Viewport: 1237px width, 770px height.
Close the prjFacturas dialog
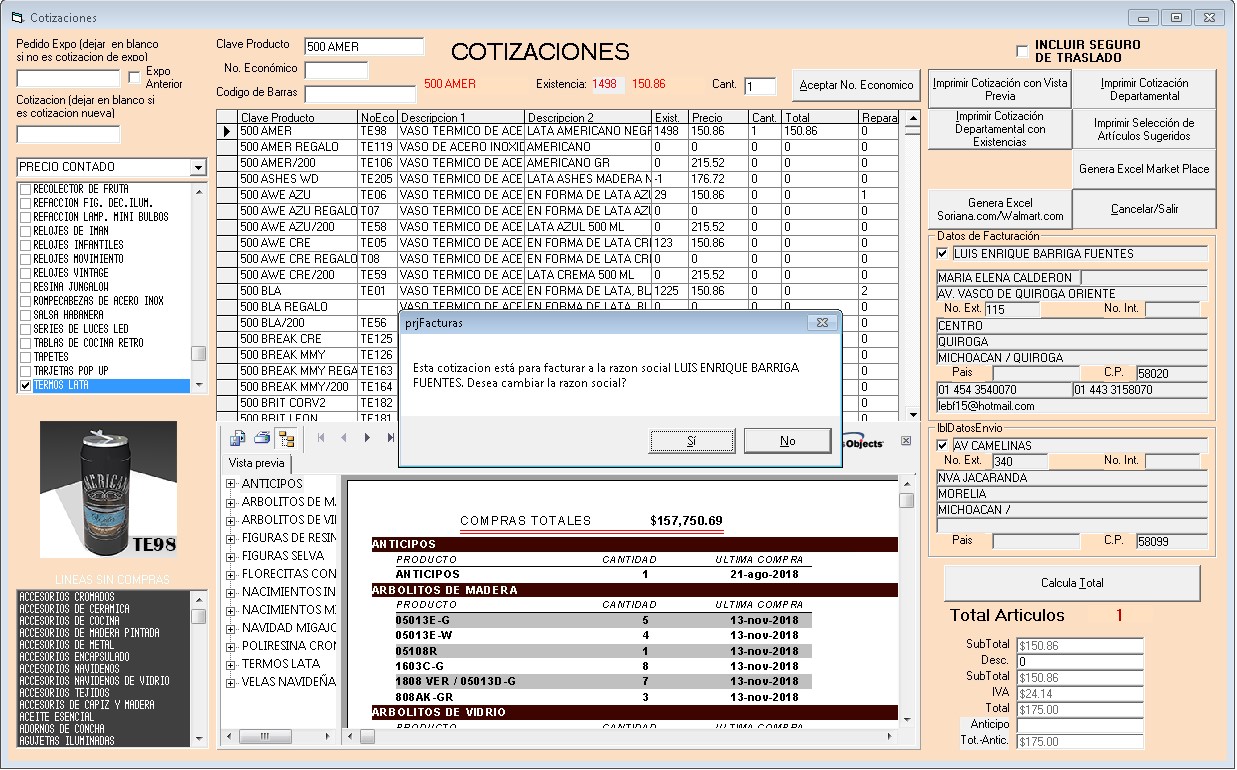tap(822, 323)
